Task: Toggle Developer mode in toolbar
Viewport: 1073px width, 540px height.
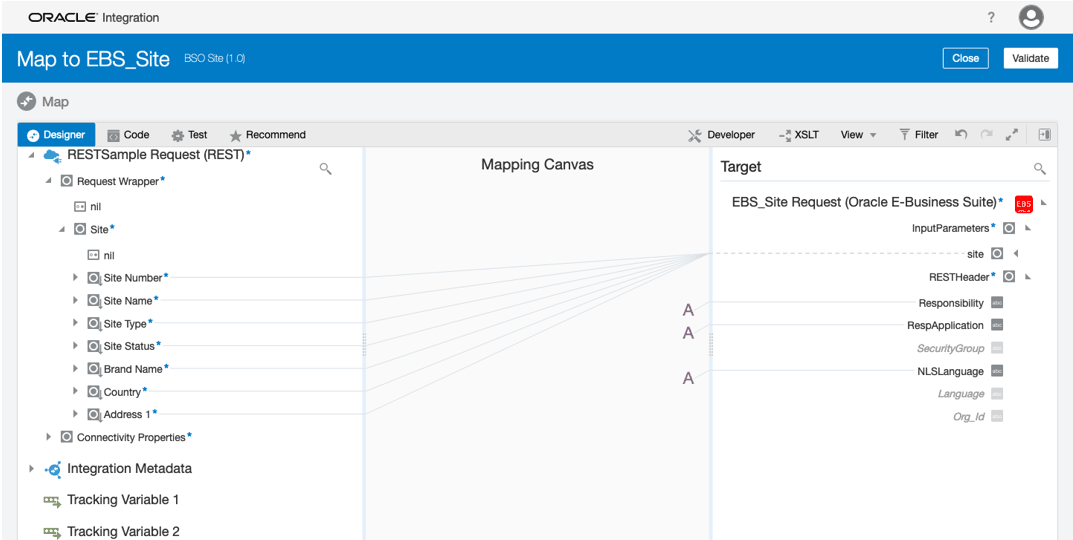Action: [721, 135]
